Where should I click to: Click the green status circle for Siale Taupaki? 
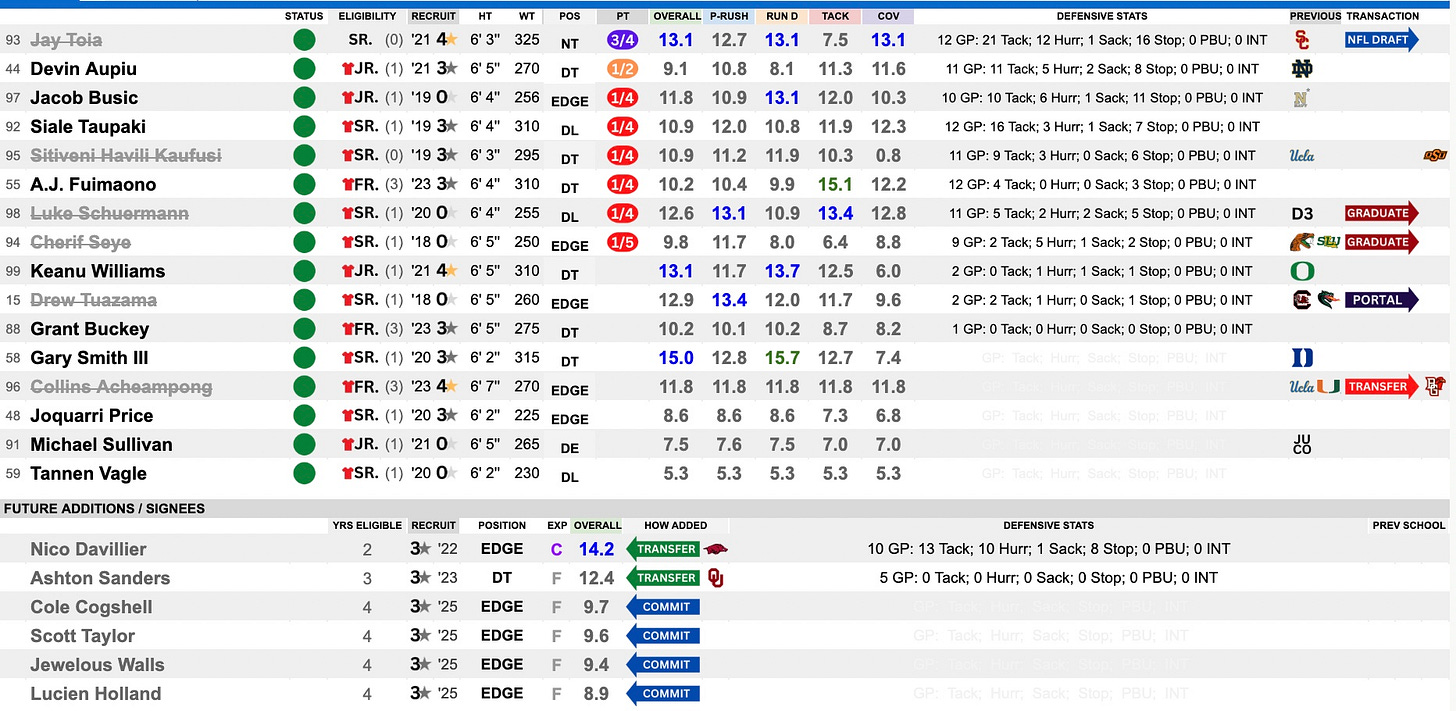coord(304,127)
